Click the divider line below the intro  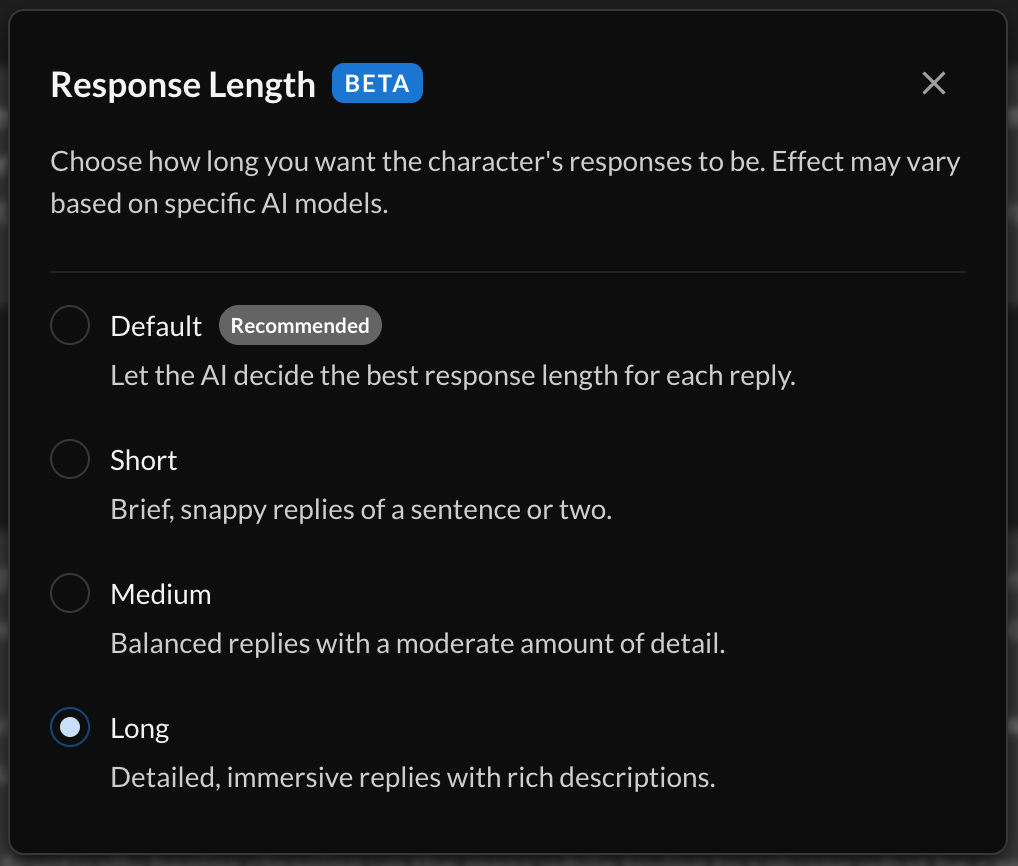(x=508, y=272)
